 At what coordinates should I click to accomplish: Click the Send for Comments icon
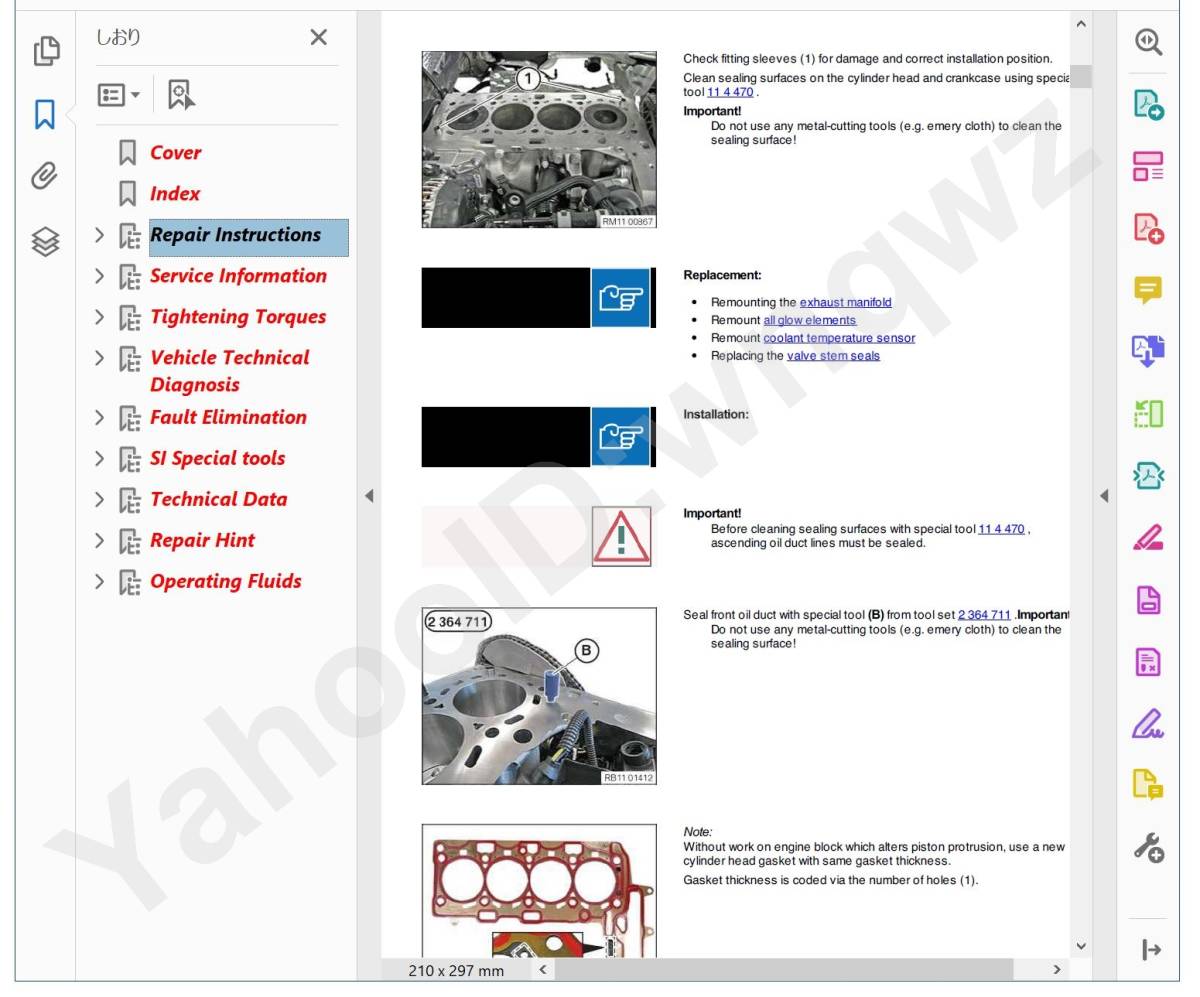(1148, 784)
